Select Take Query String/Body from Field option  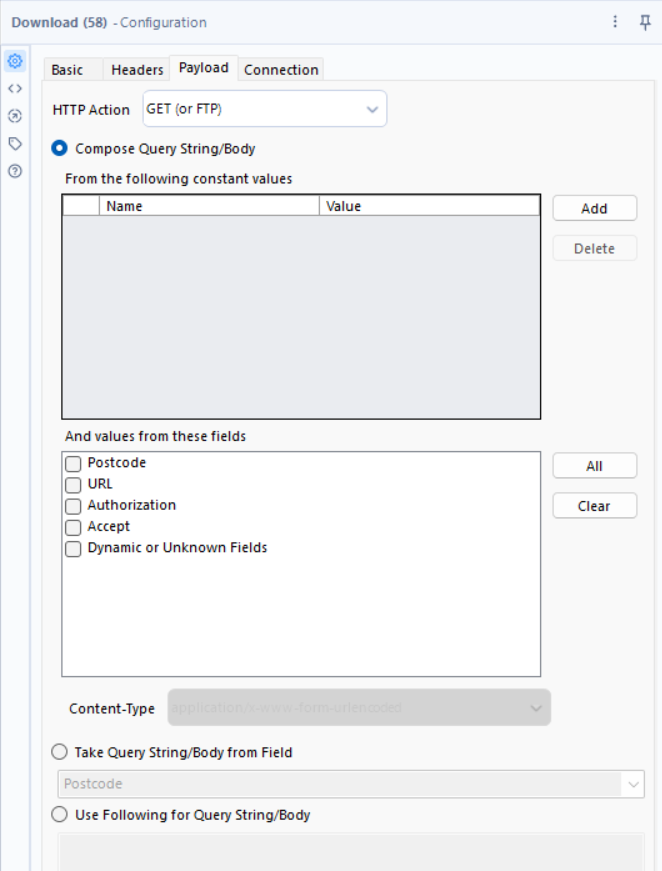pos(60,752)
